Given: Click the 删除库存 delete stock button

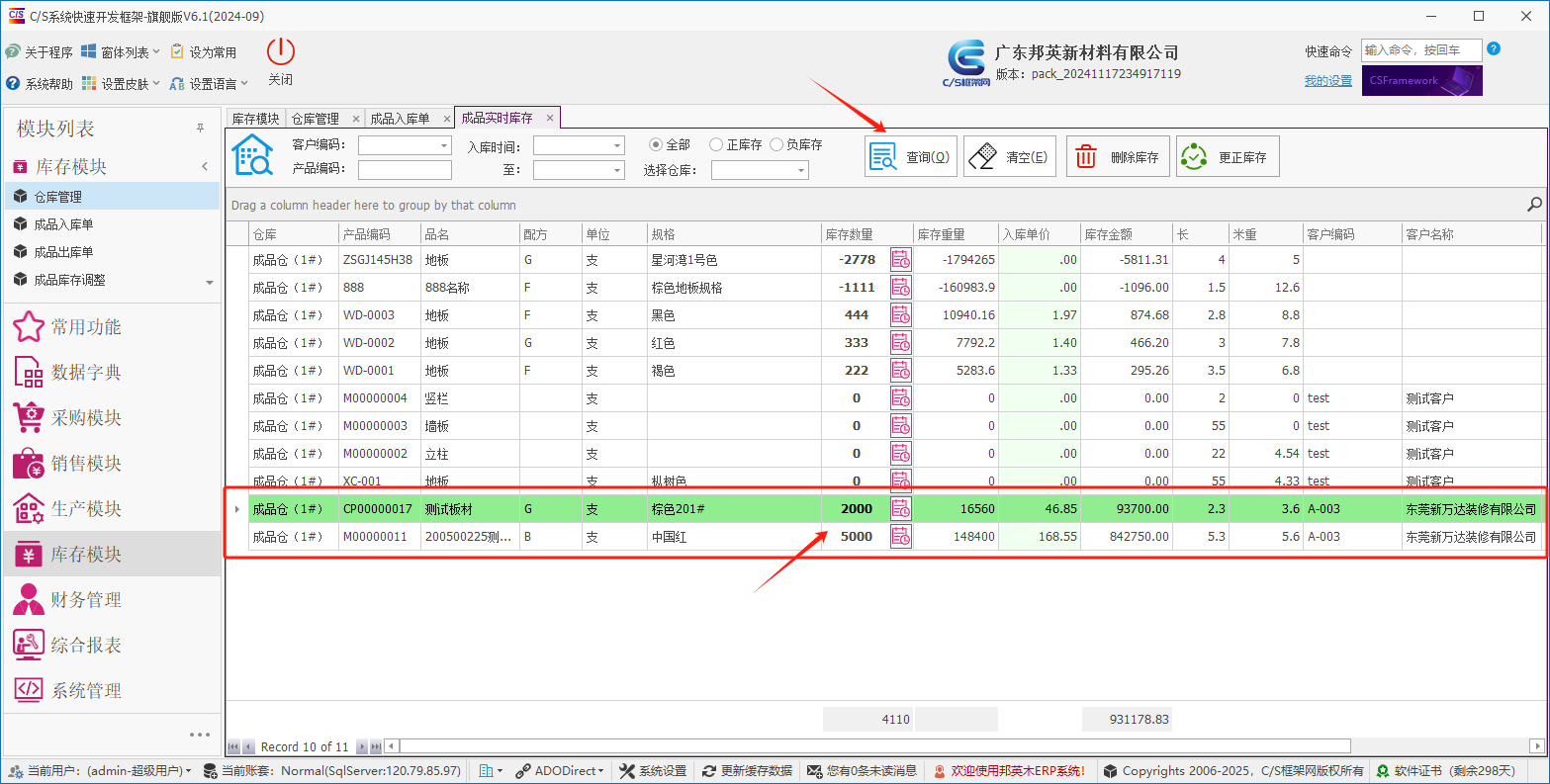Looking at the screenshot, I should (1118, 156).
